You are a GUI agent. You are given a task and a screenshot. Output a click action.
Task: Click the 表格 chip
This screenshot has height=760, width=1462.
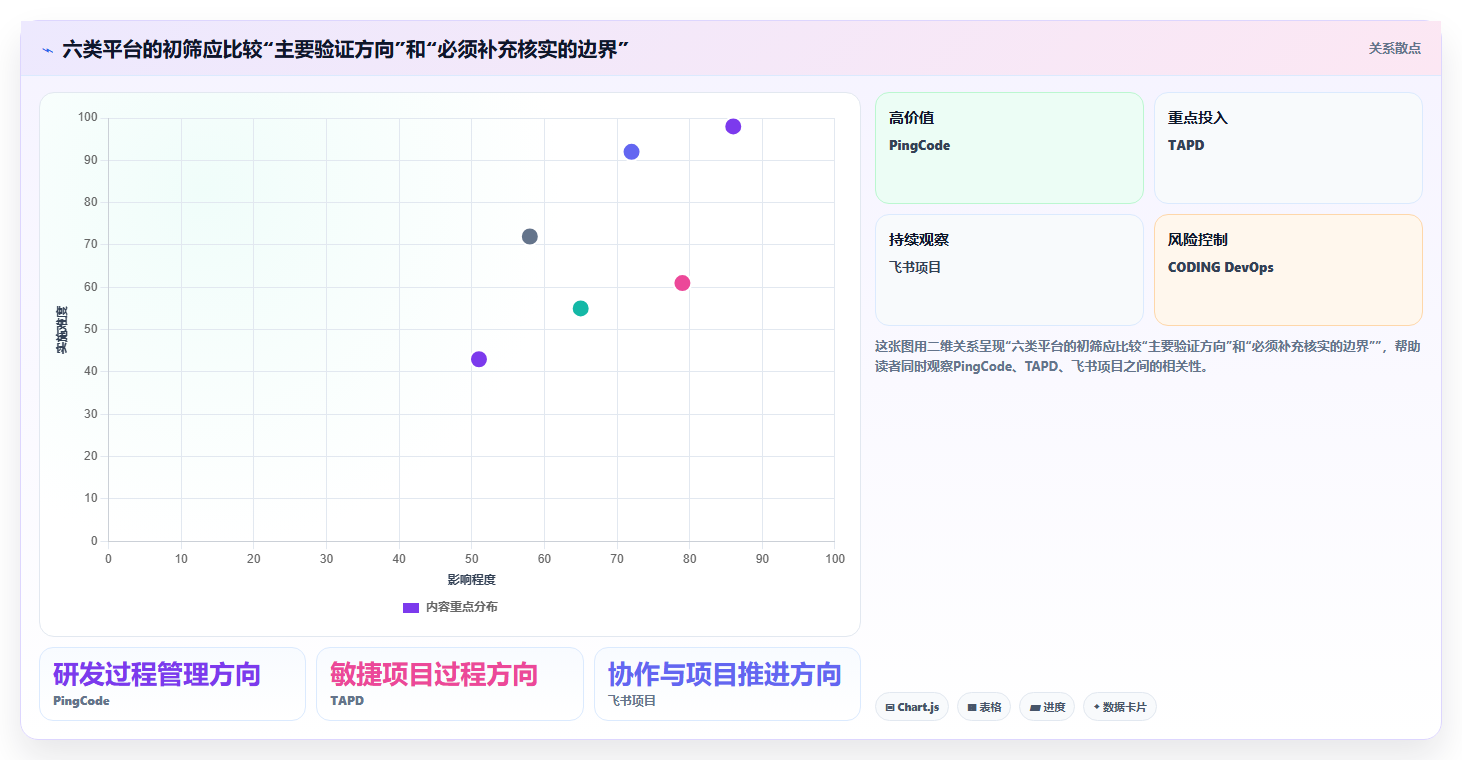(984, 707)
